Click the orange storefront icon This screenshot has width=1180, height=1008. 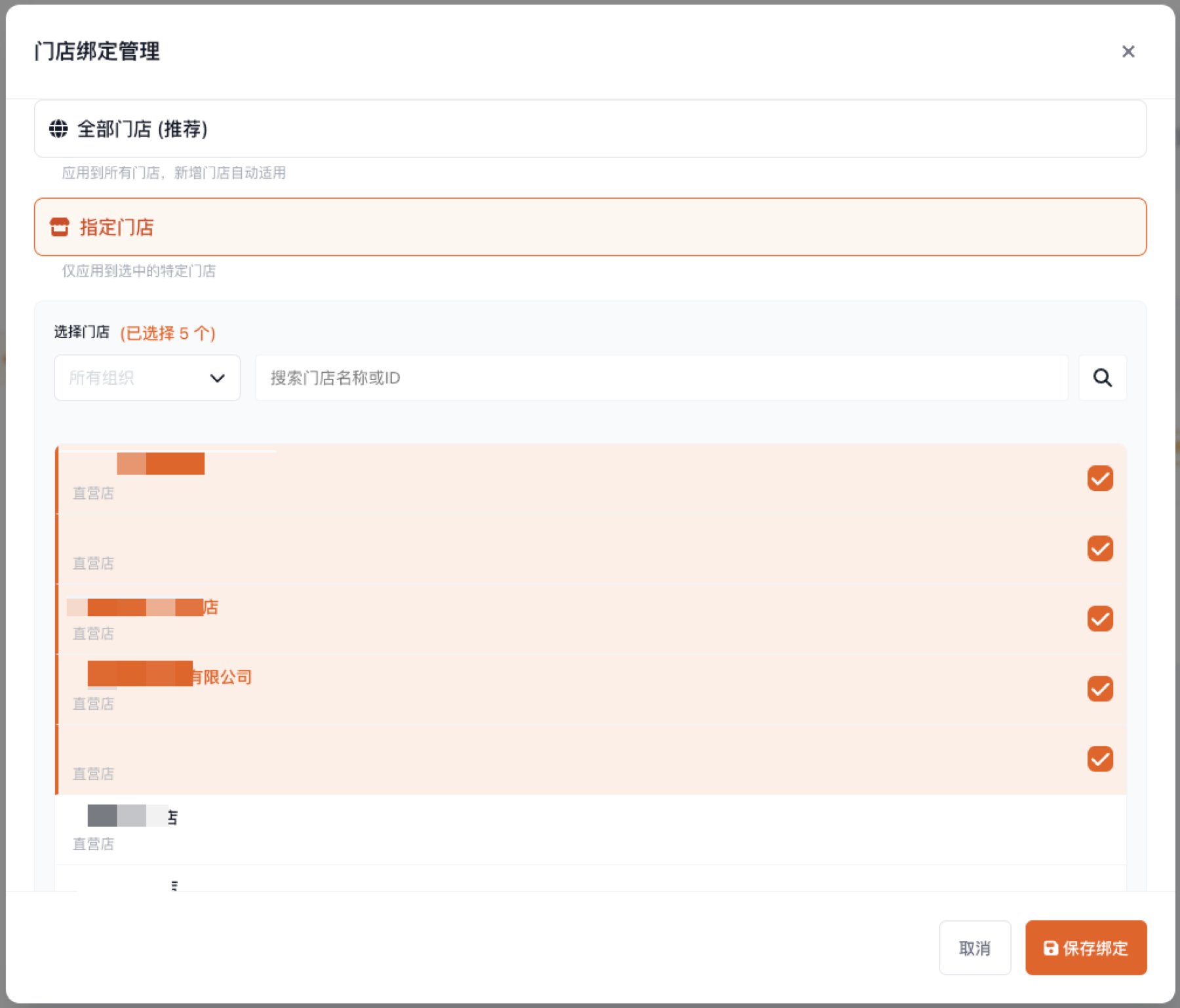pyautogui.click(x=60, y=227)
